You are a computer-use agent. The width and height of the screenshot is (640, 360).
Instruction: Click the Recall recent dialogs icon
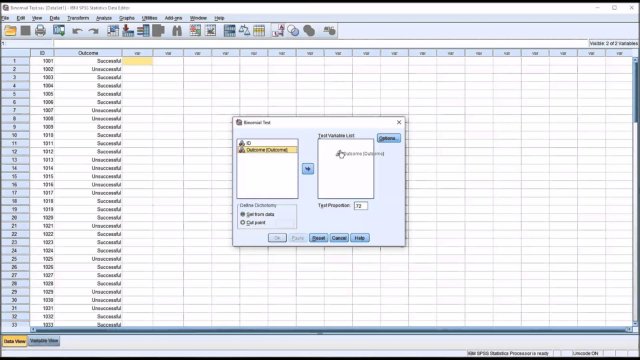click(x=59, y=31)
